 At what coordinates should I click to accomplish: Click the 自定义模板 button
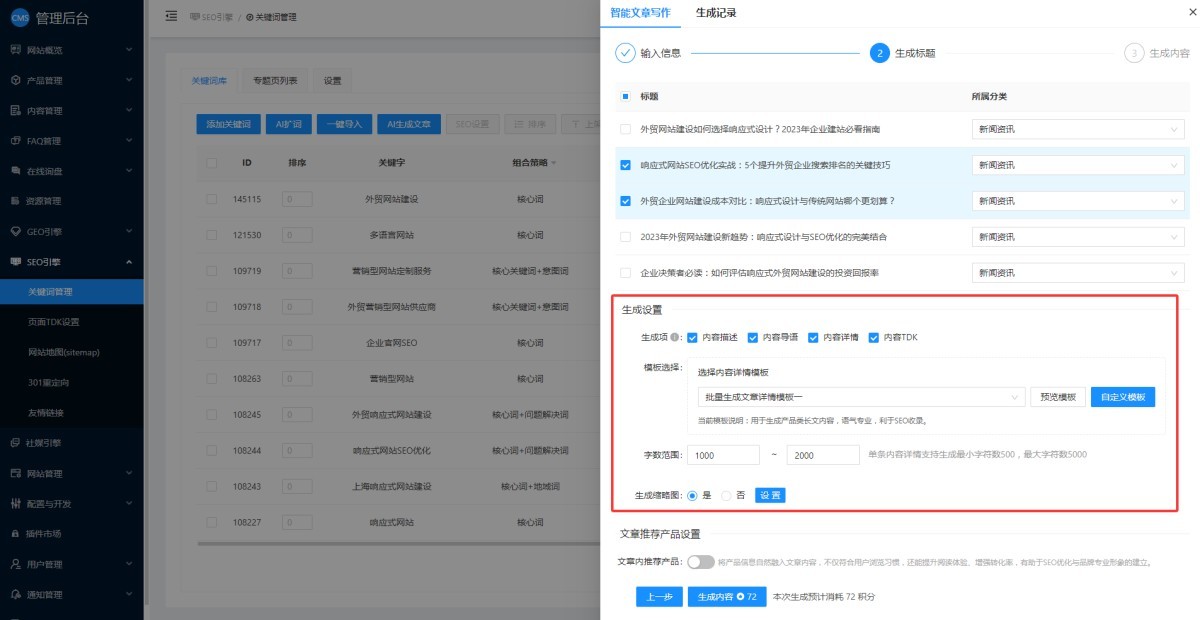point(1122,397)
